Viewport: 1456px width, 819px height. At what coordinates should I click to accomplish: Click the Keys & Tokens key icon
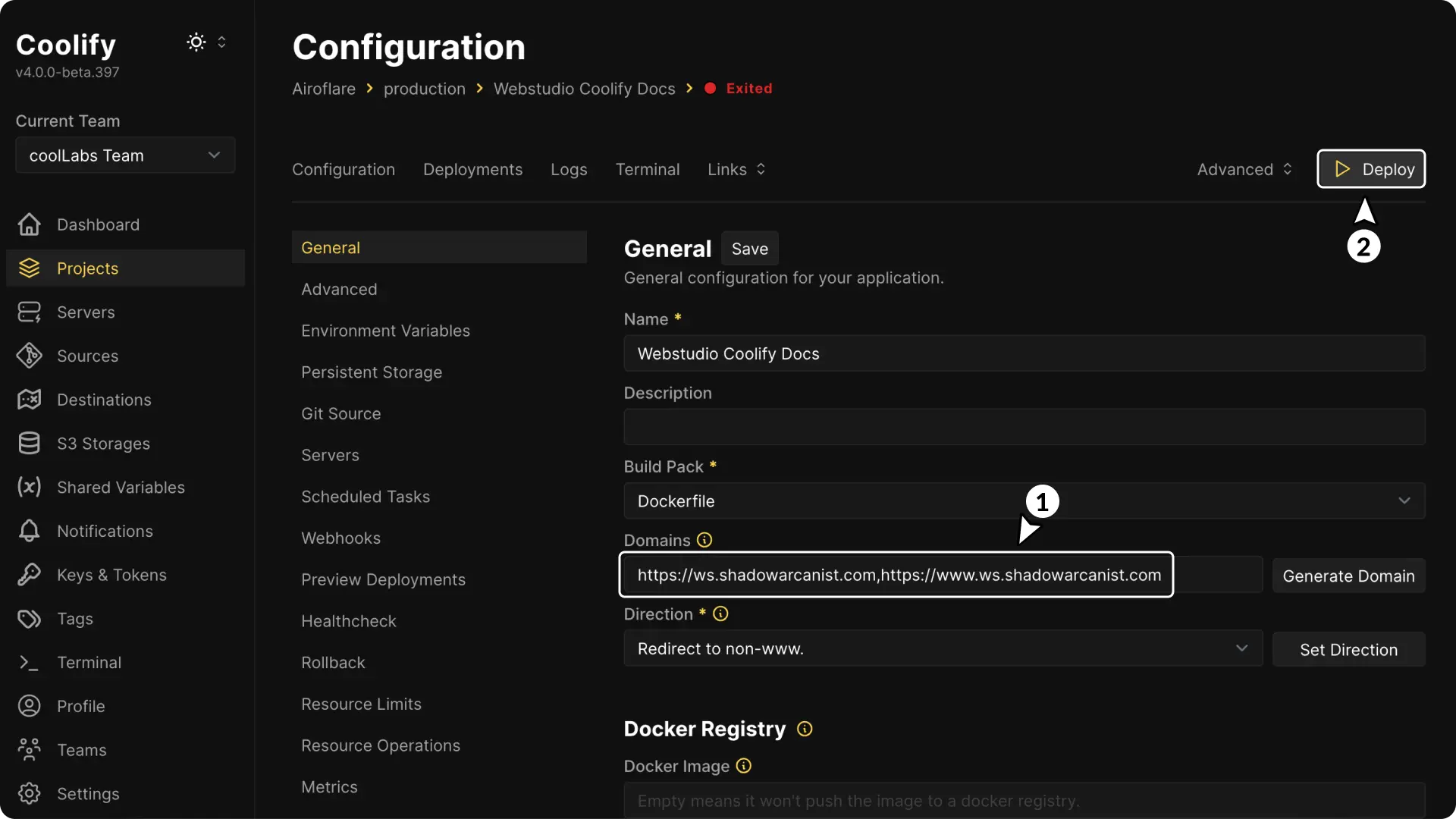pyautogui.click(x=29, y=575)
